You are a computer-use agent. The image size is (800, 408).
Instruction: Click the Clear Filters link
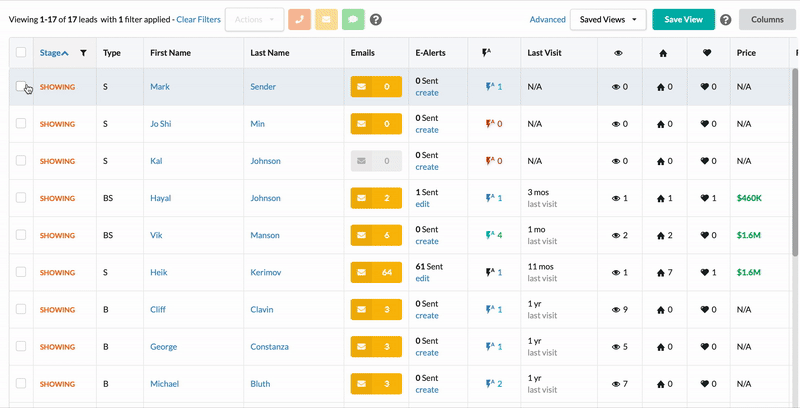point(198,19)
